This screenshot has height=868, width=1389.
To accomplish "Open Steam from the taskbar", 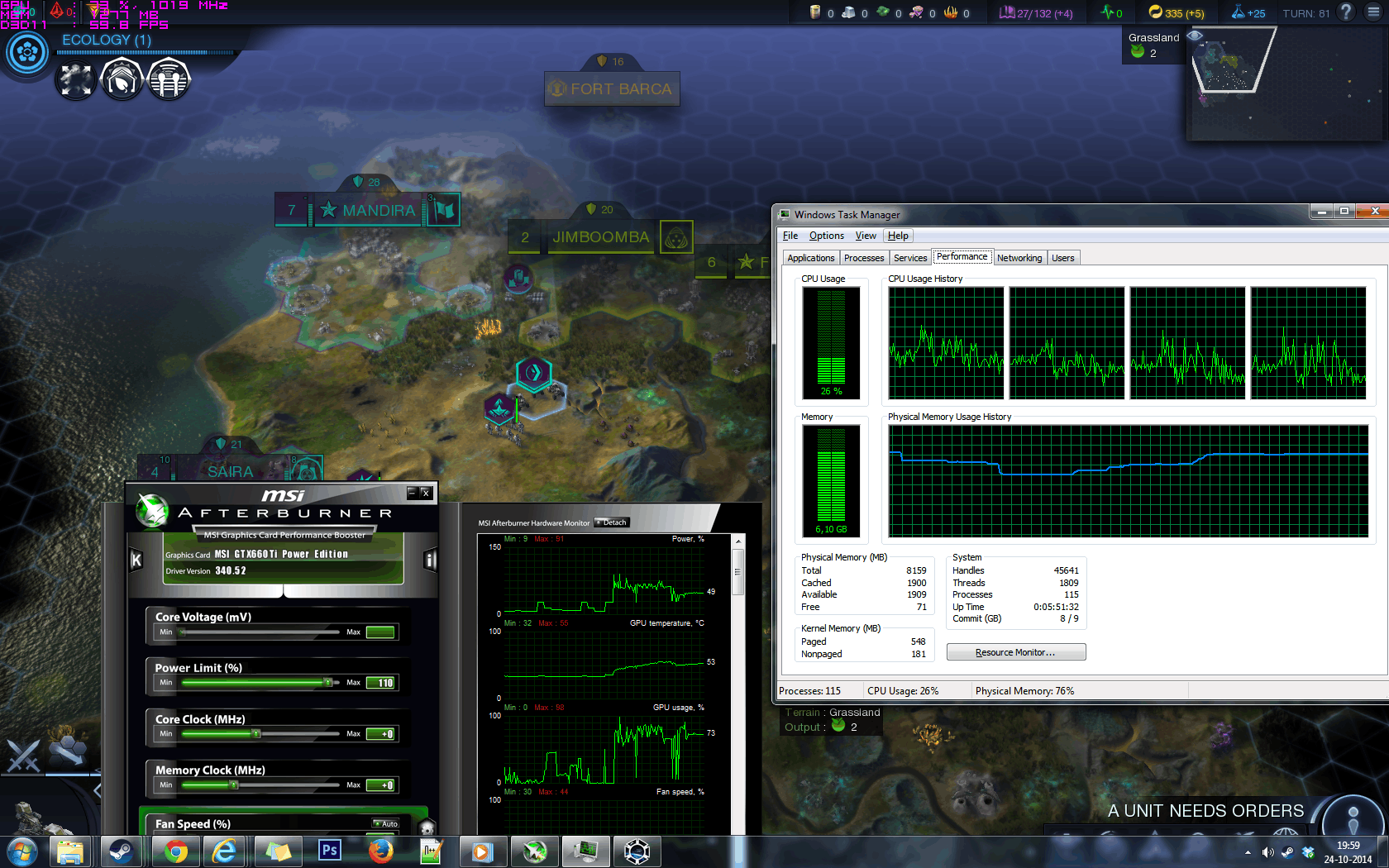I will pos(122,851).
